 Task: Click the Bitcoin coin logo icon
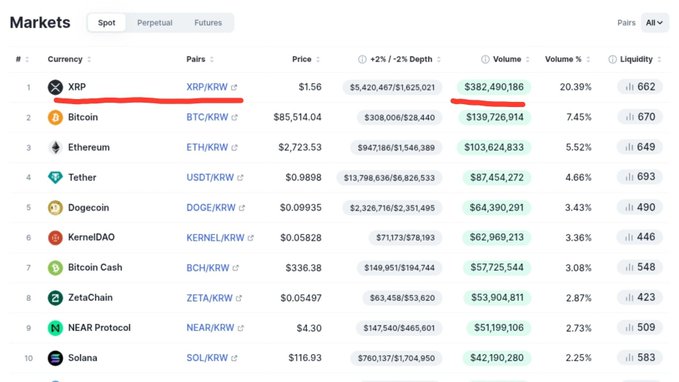55,117
